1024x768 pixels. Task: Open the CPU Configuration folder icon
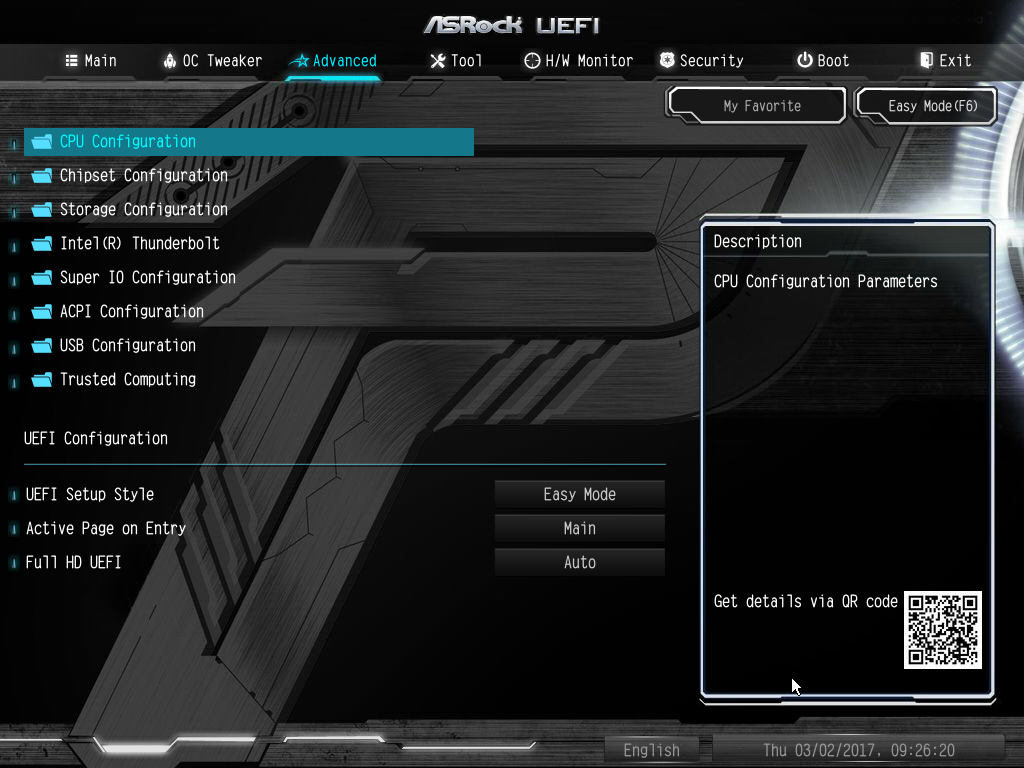pos(42,142)
